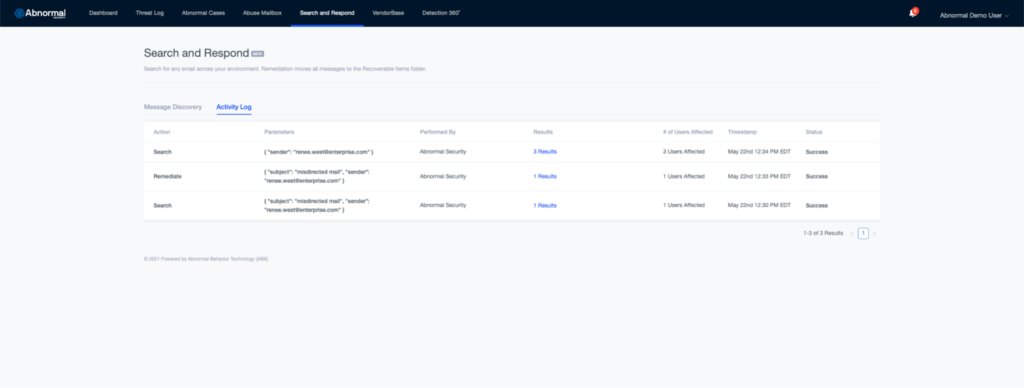1024x388 pixels.
Task: Click the Abnormal logo icon
Action: [x=20, y=13]
